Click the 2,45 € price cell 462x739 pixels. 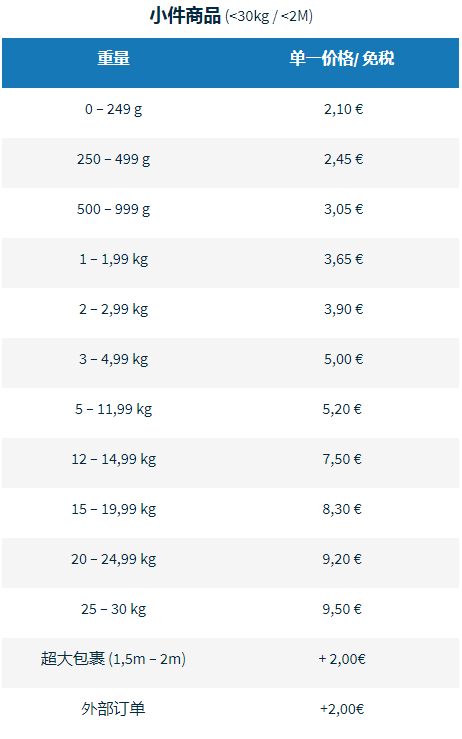(343, 159)
